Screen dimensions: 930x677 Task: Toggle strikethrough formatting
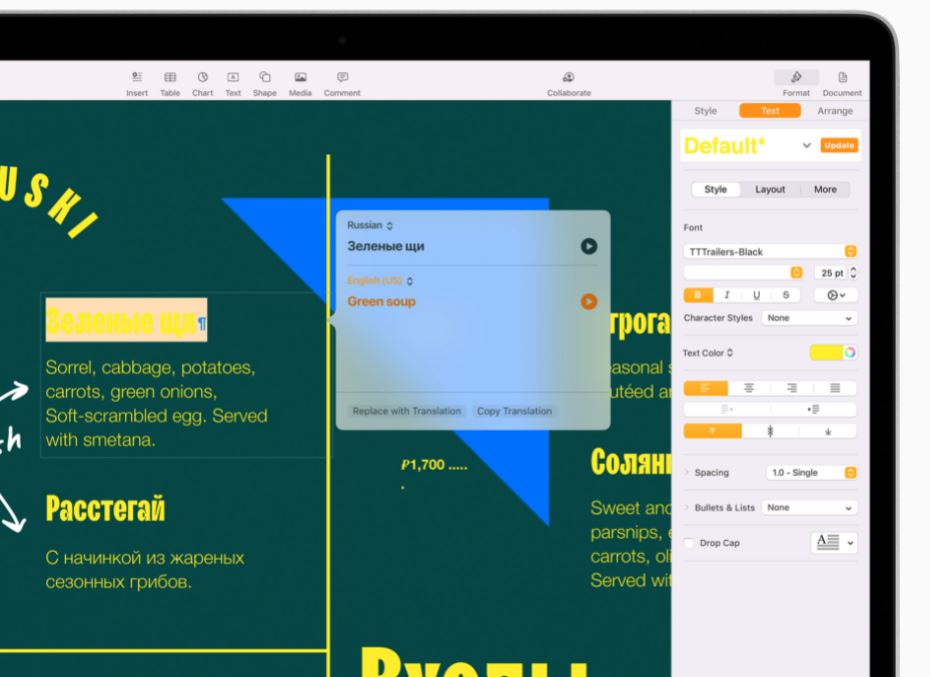(x=785, y=295)
